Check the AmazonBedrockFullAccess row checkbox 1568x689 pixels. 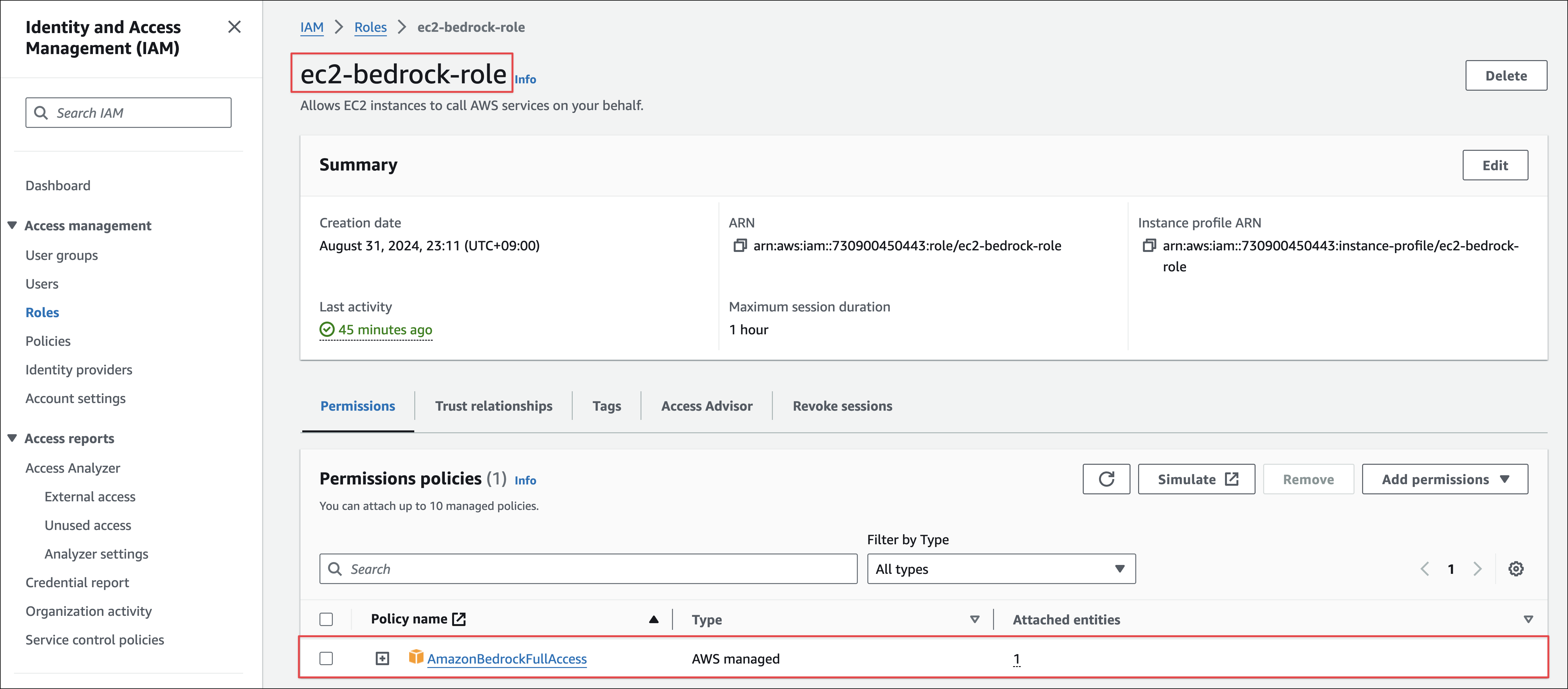(326, 658)
